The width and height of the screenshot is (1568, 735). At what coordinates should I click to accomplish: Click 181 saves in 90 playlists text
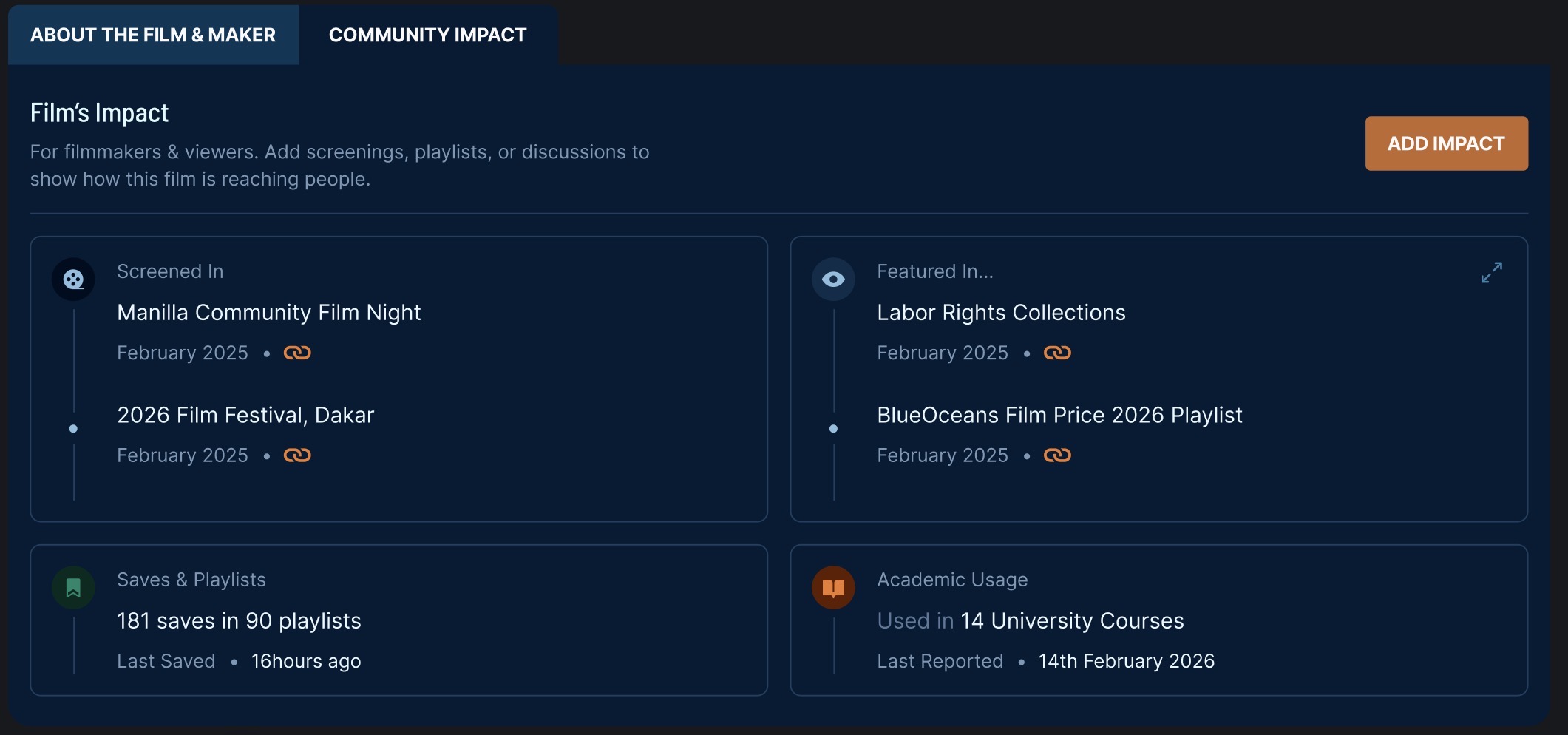coord(239,621)
